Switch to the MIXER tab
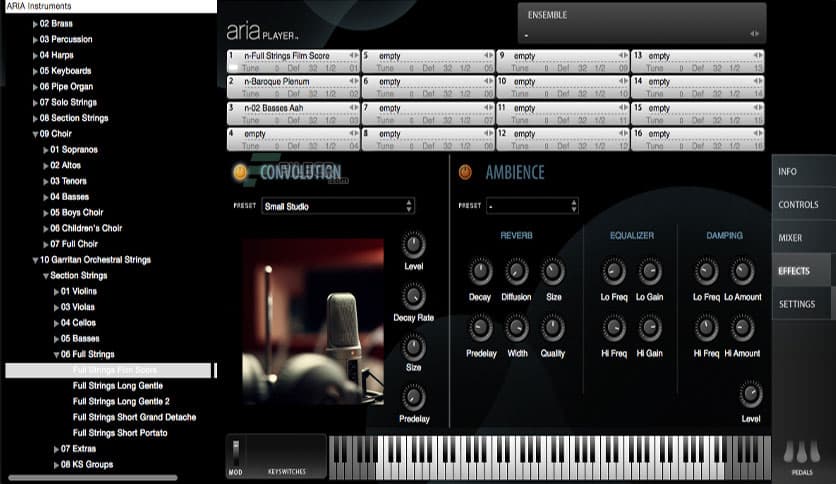836x484 pixels. 803,238
